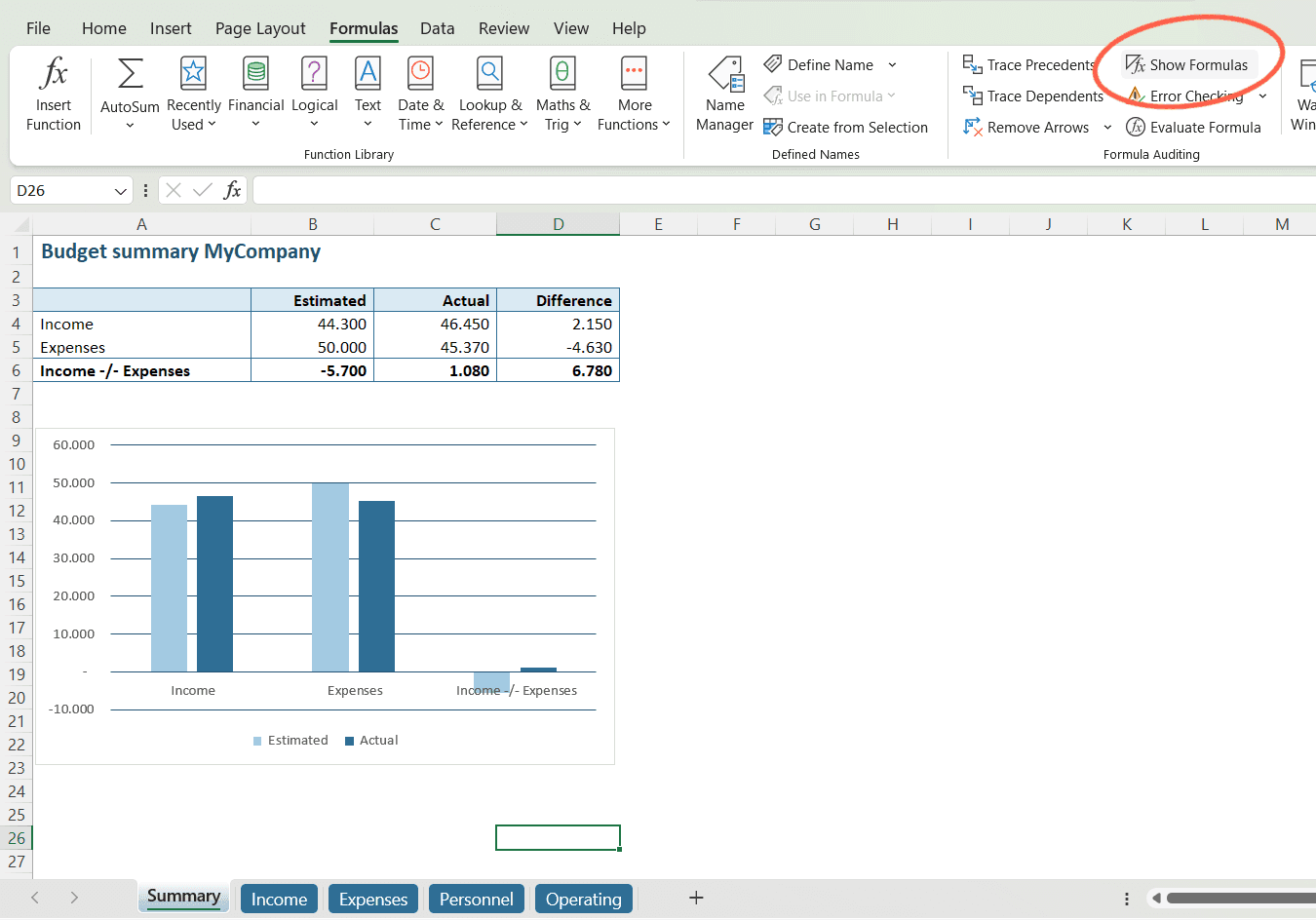Click Create from Selection
Image resolution: width=1316 pixels, height=920 pixels.
[x=846, y=127]
